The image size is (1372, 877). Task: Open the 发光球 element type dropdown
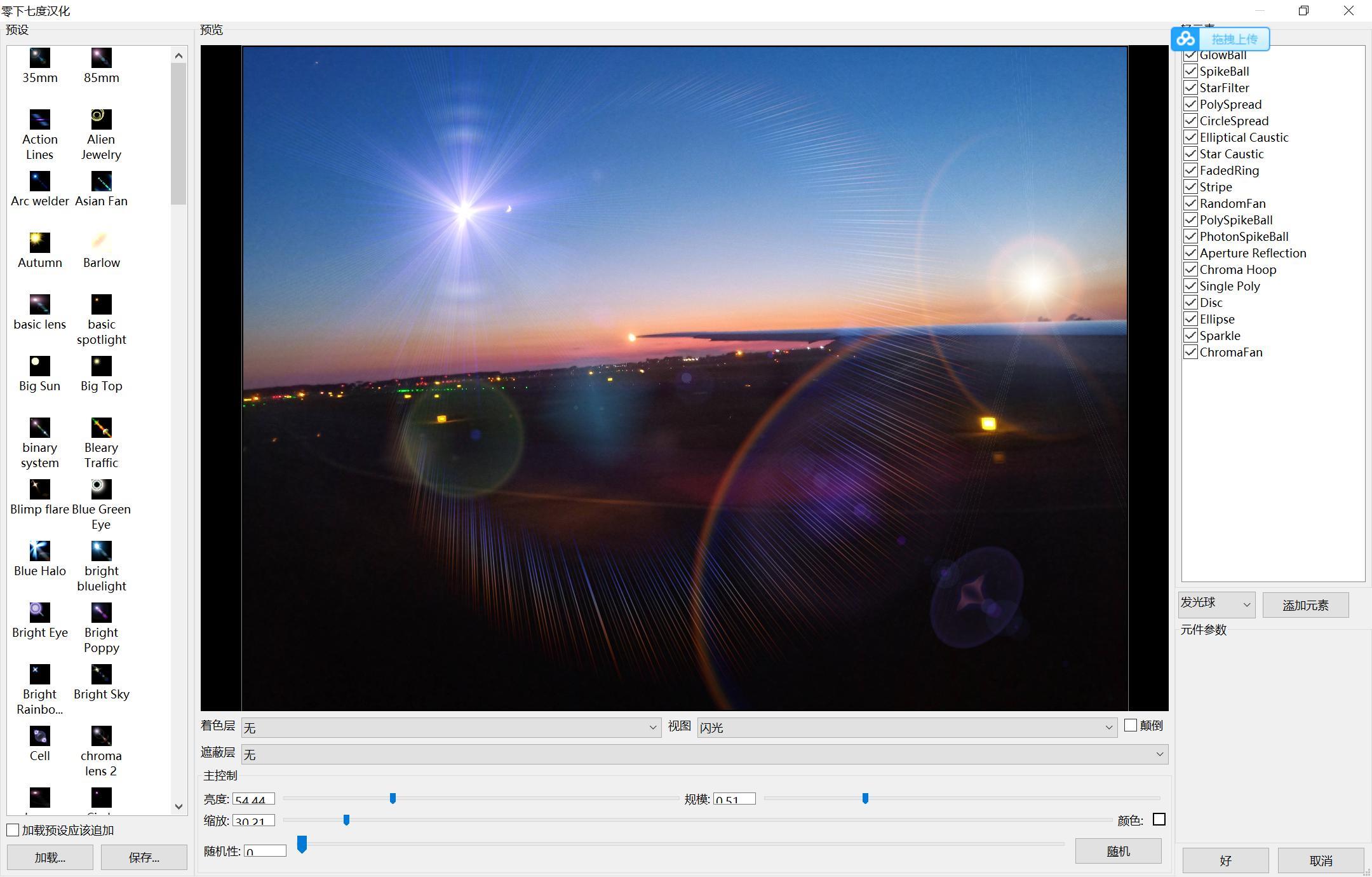[x=1216, y=604]
